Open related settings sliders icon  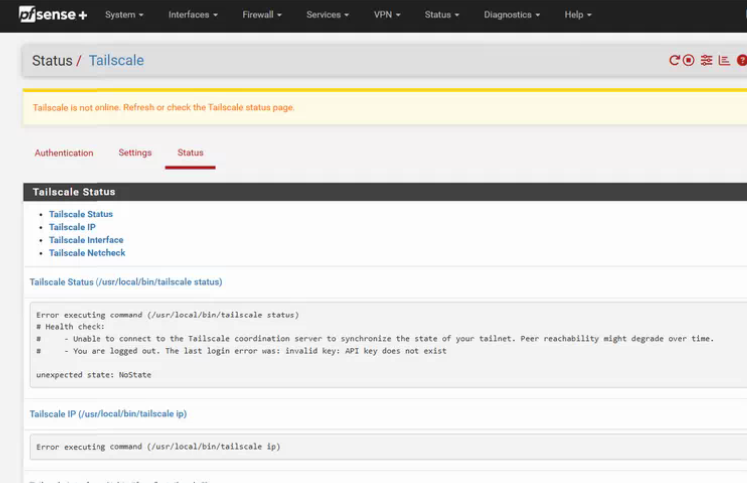[707, 60]
